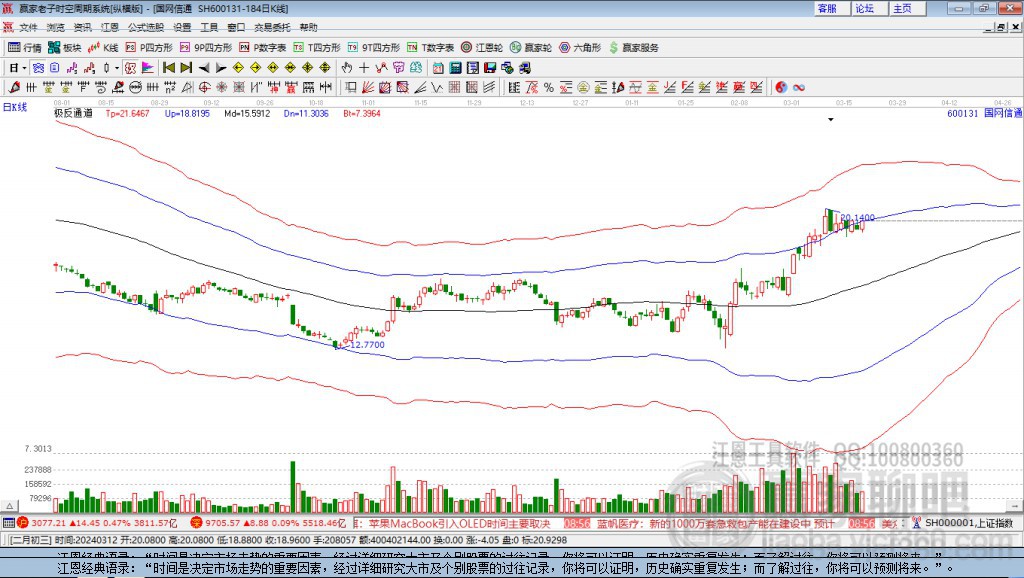Click the 客服 customer service button
Viewport: 1024px width, 578px height.
click(827, 8)
